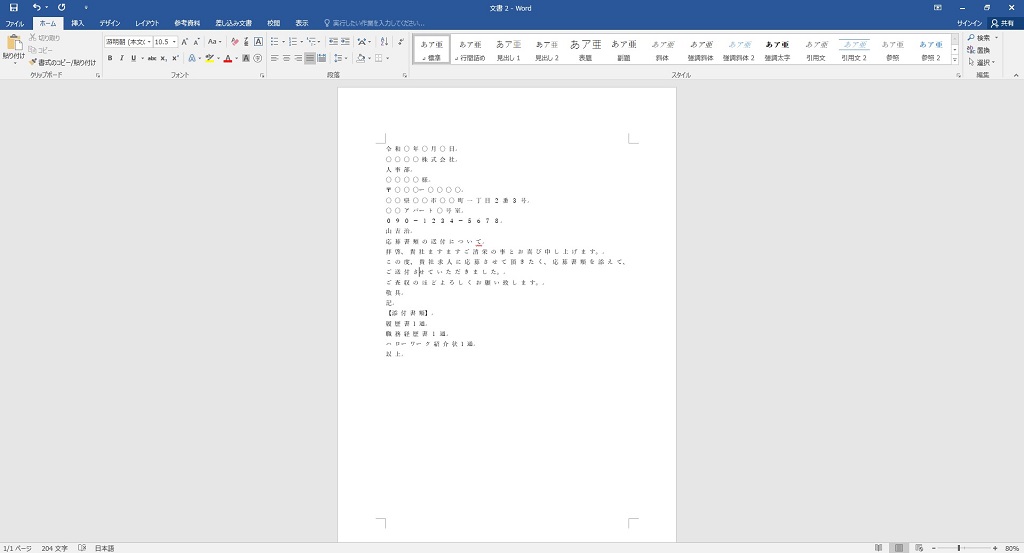Switch to the Design (デザイン) tab
The height and width of the screenshot is (553, 1024).
tap(110, 24)
